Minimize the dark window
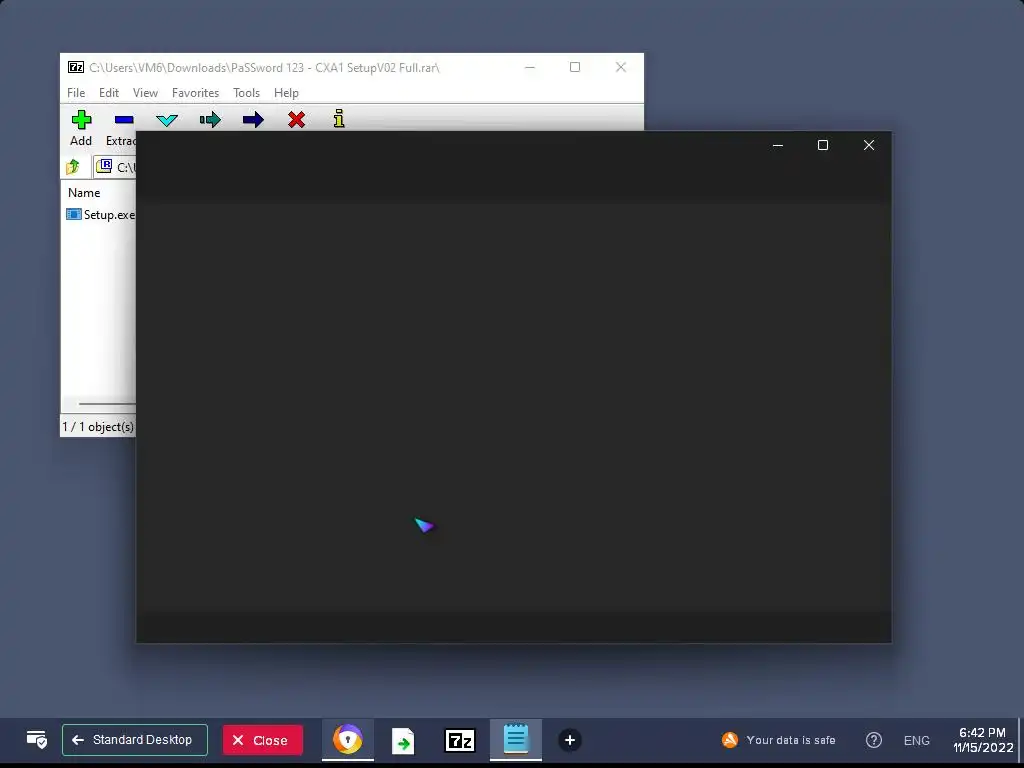1024x768 pixels. coord(778,145)
